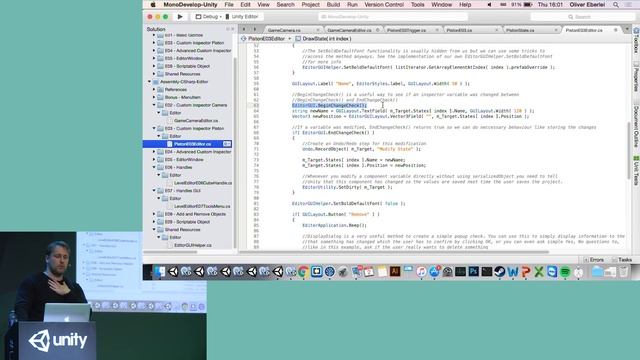Open the Project menu

click(x=310, y=4)
